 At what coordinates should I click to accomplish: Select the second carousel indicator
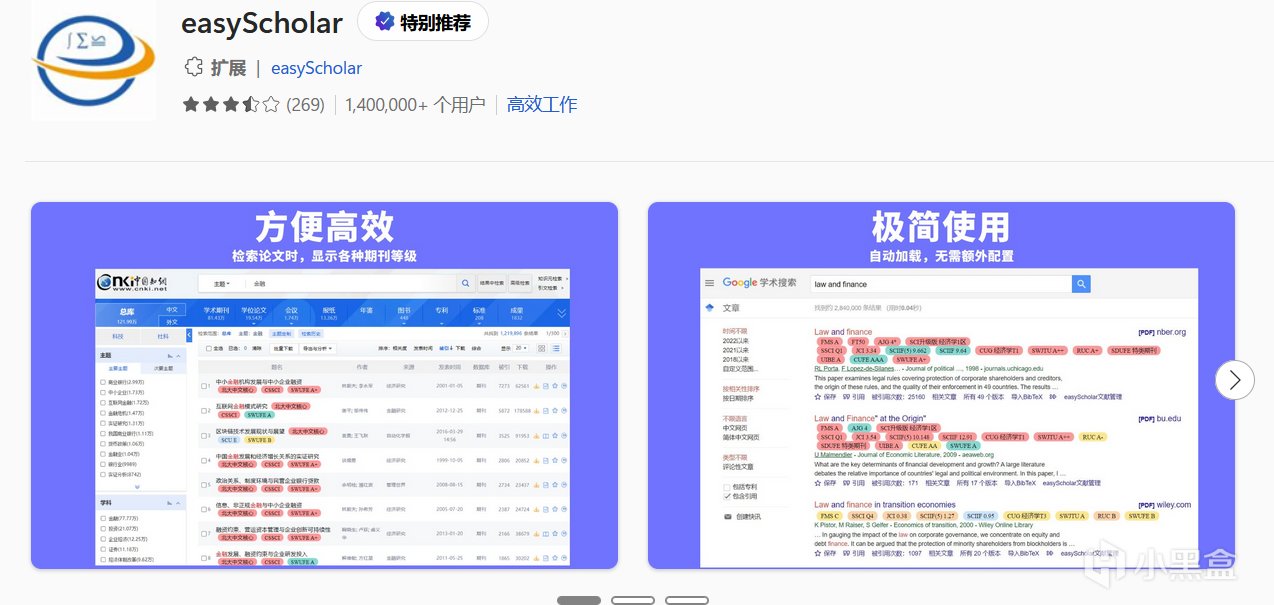point(633,600)
